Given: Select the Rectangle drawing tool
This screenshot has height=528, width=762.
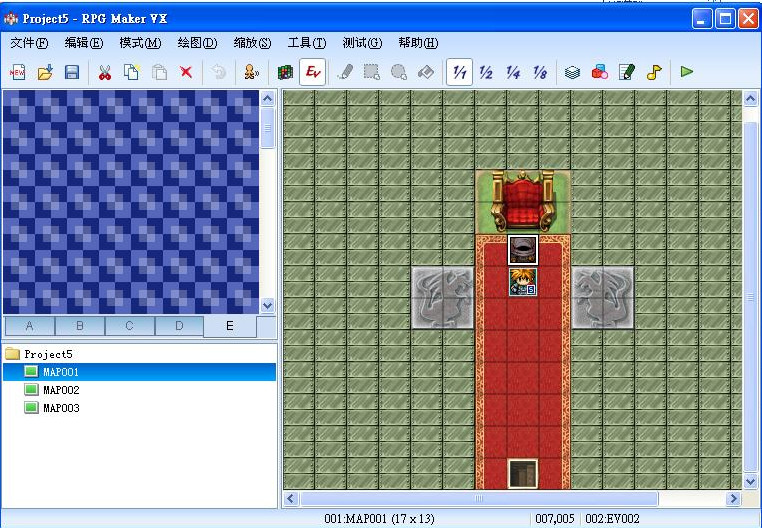Looking at the screenshot, I should (x=372, y=72).
